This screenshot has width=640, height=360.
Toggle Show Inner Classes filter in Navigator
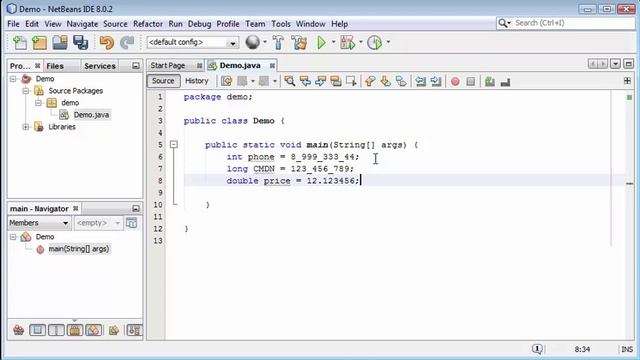(x=93, y=330)
